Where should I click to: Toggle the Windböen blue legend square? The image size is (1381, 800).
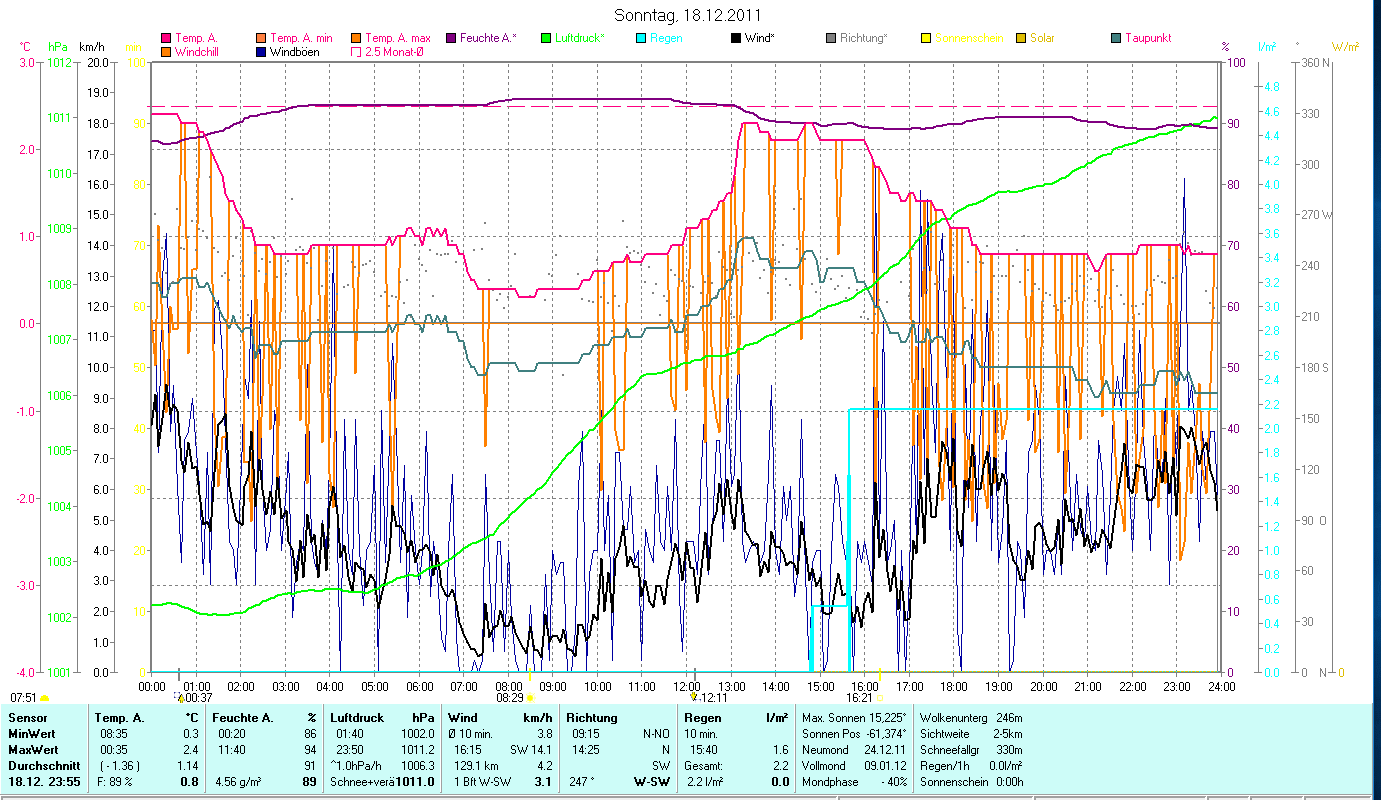tap(260, 51)
